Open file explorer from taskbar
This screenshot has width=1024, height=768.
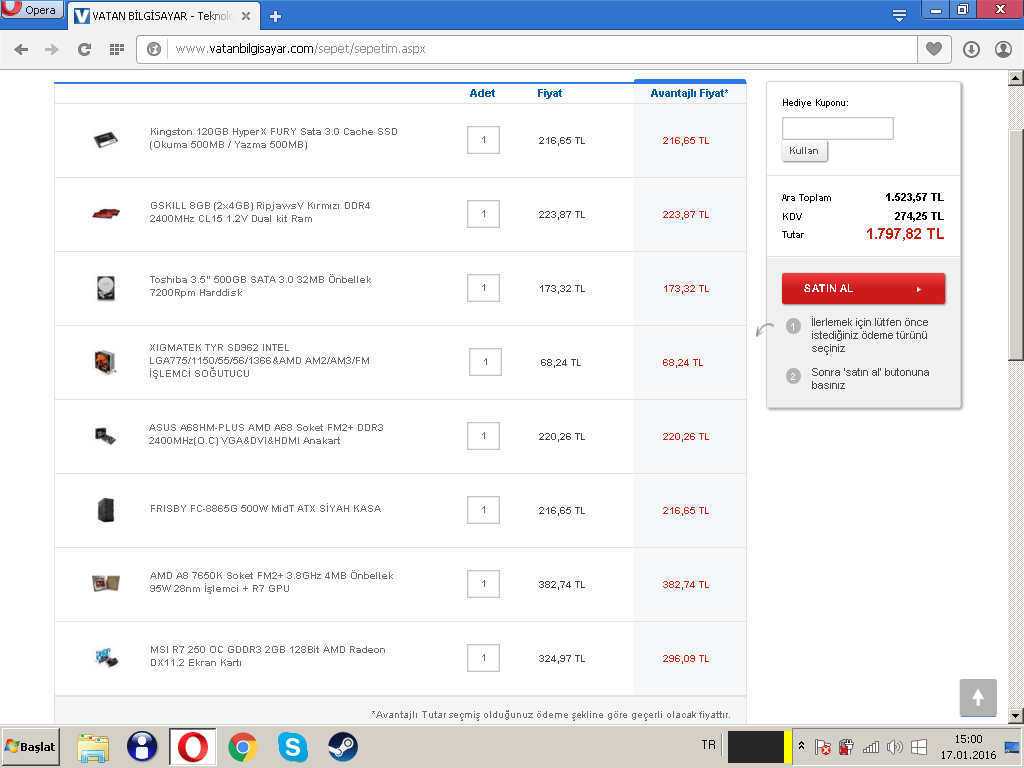(x=93, y=747)
